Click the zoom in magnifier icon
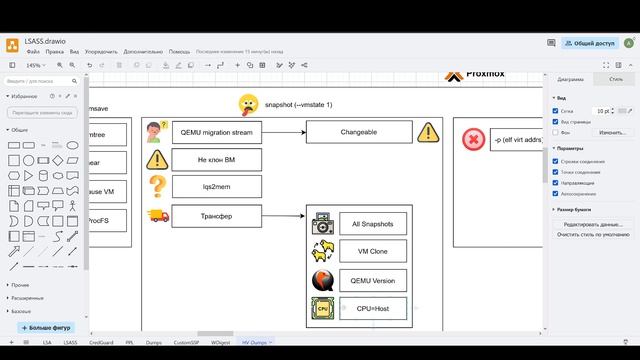Screen dimensions: 640x360 pyautogui.click(x=60, y=65)
